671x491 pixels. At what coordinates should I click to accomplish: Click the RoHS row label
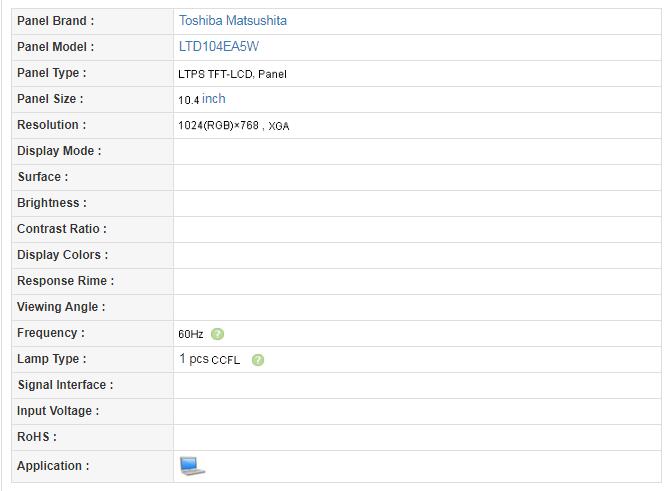point(37,437)
